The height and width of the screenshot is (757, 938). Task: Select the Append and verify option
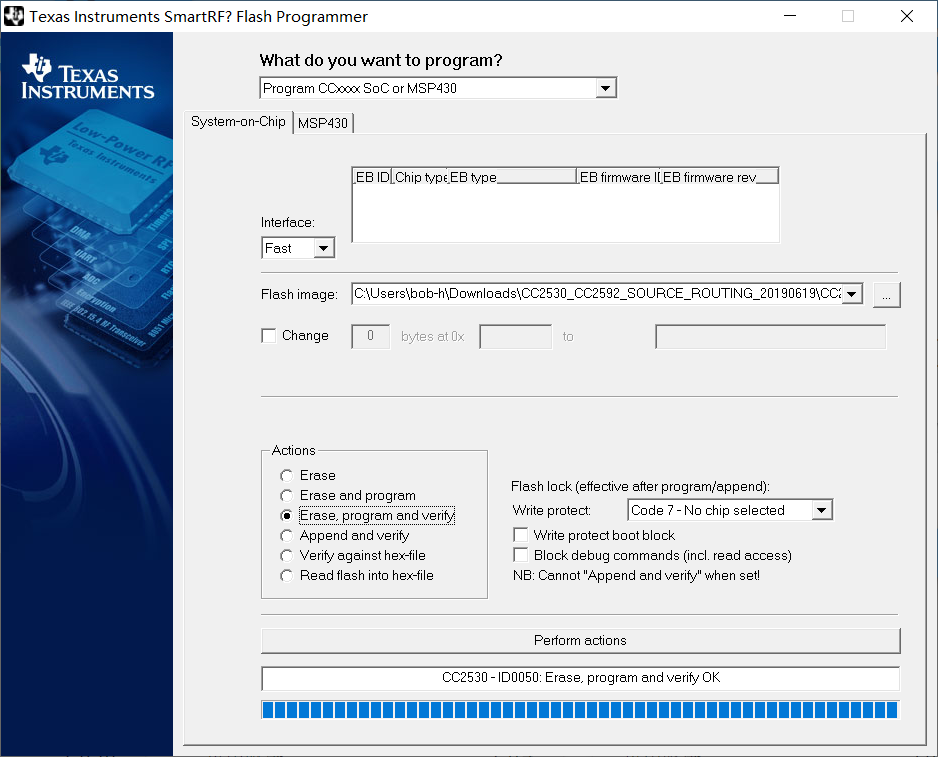(287, 536)
